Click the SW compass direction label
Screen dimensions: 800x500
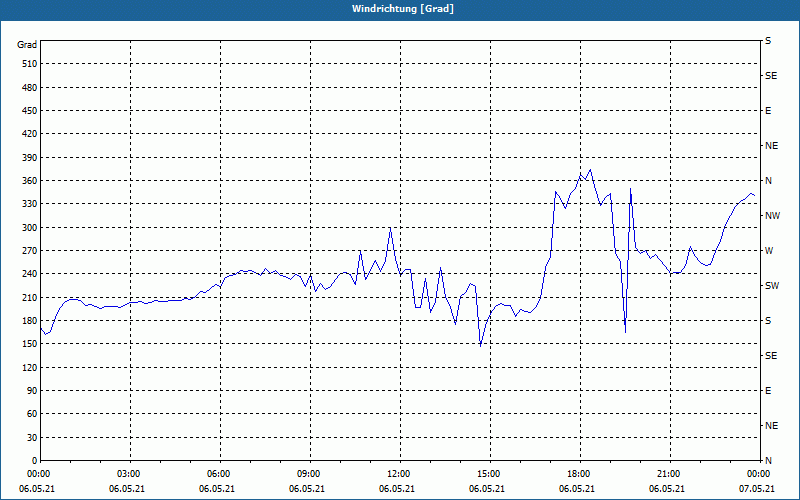point(772,286)
